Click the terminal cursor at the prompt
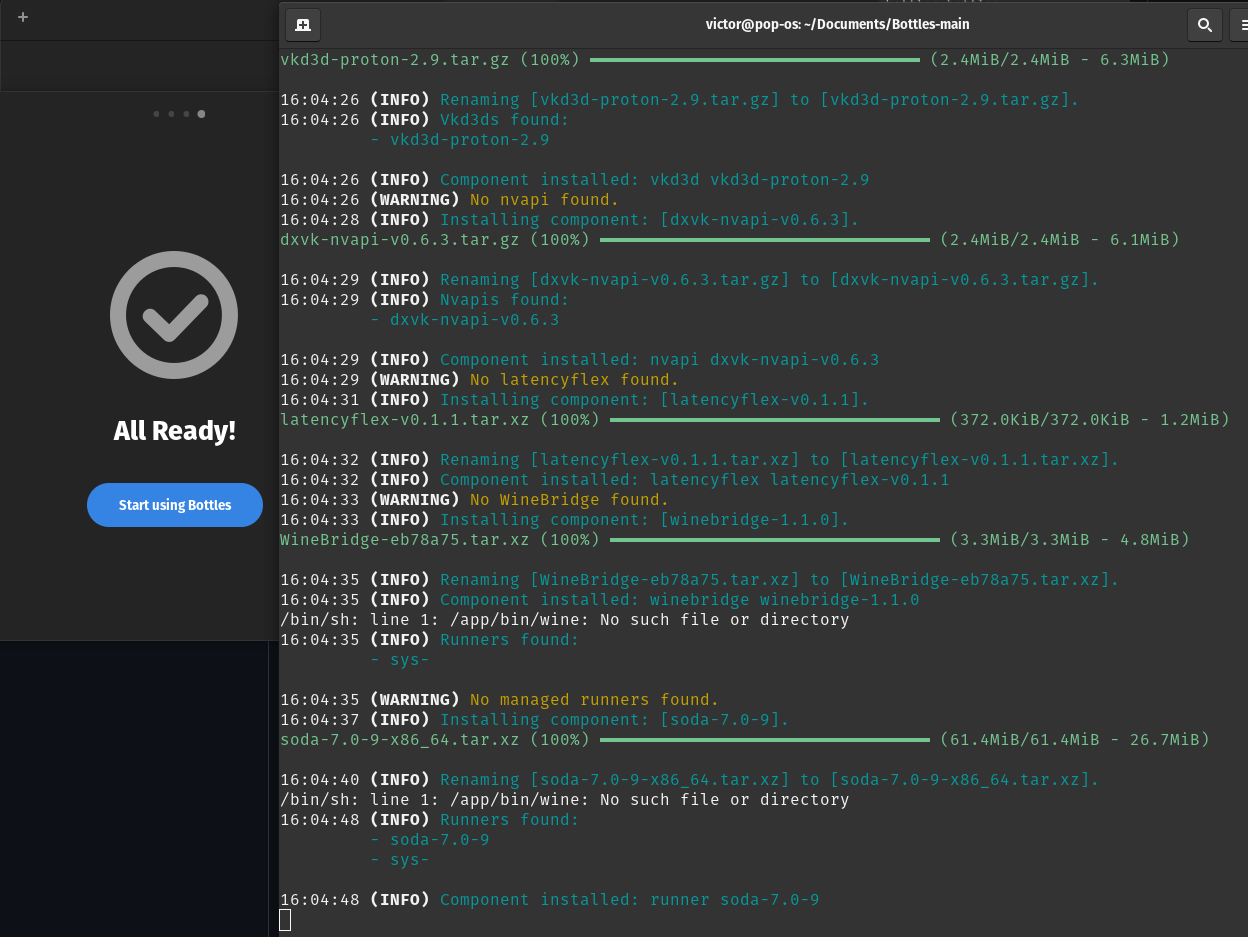Image resolution: width=1248 pixels, height=937 pixels. click(285, 920)
